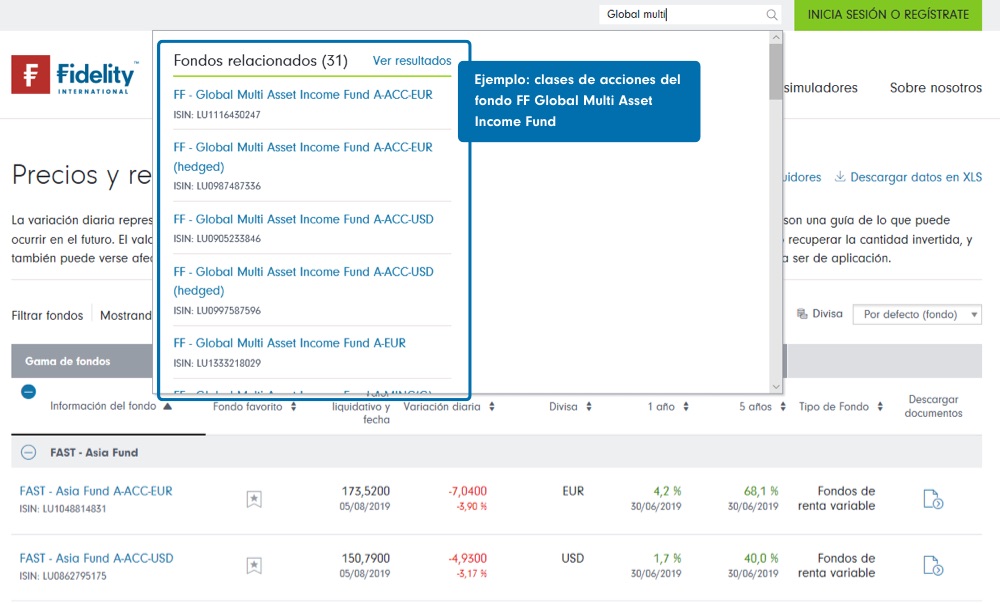Click ISIN LU0987487336 text
The height and width of the screenshot is (604, 1000).
tap(217, 186)
